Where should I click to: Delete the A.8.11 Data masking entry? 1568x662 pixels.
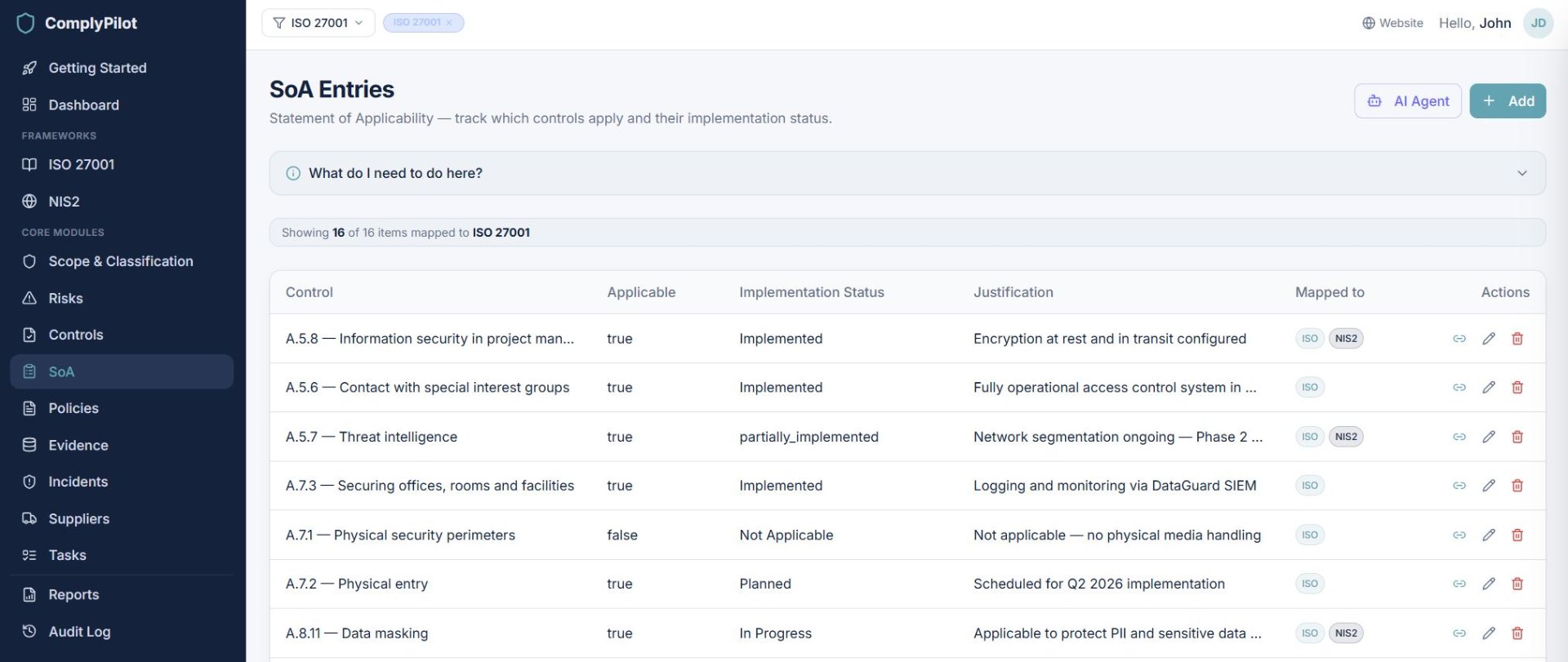click(x=1517, y=633)
